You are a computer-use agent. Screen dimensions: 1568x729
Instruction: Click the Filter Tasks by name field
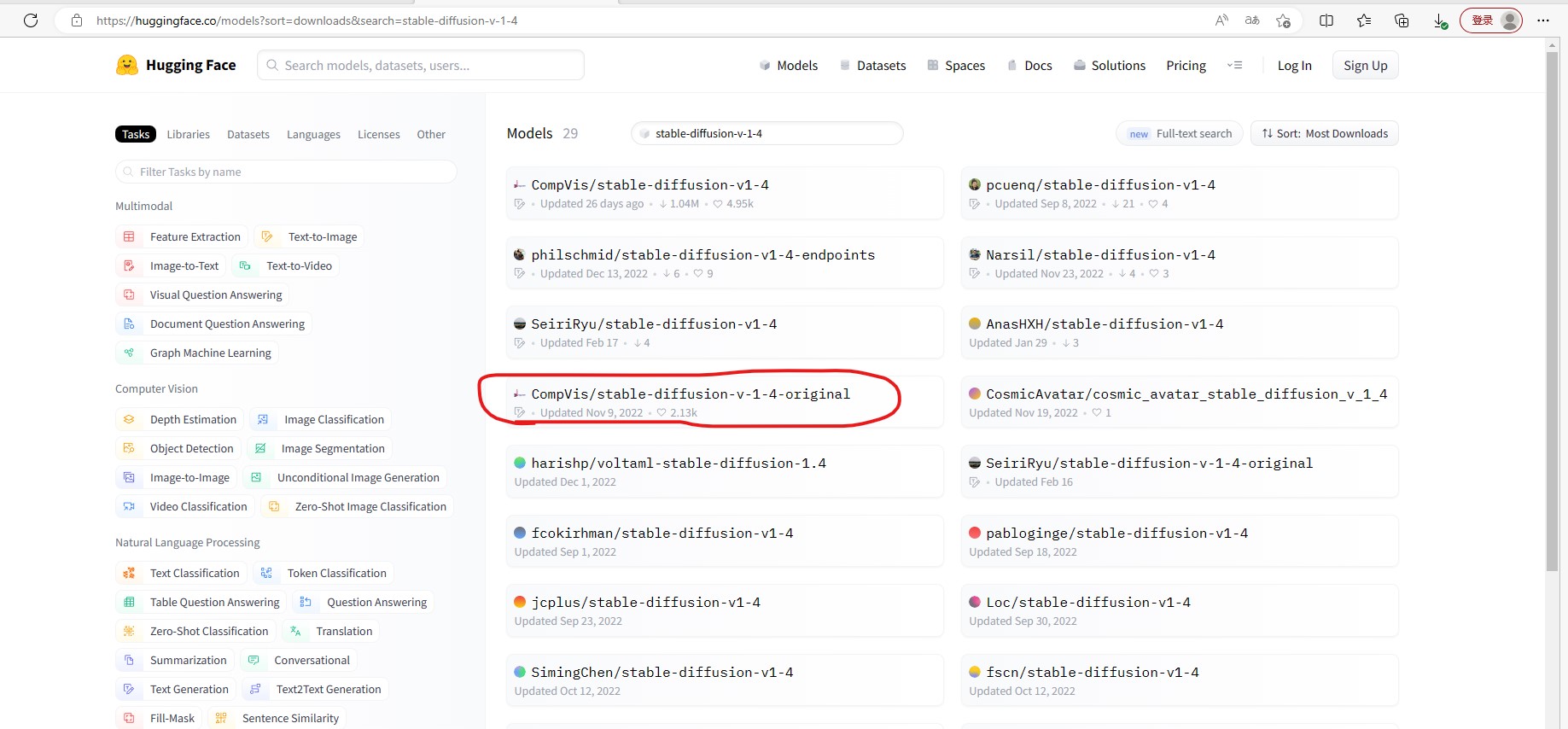pyautogui.click(x=286, y=172)
